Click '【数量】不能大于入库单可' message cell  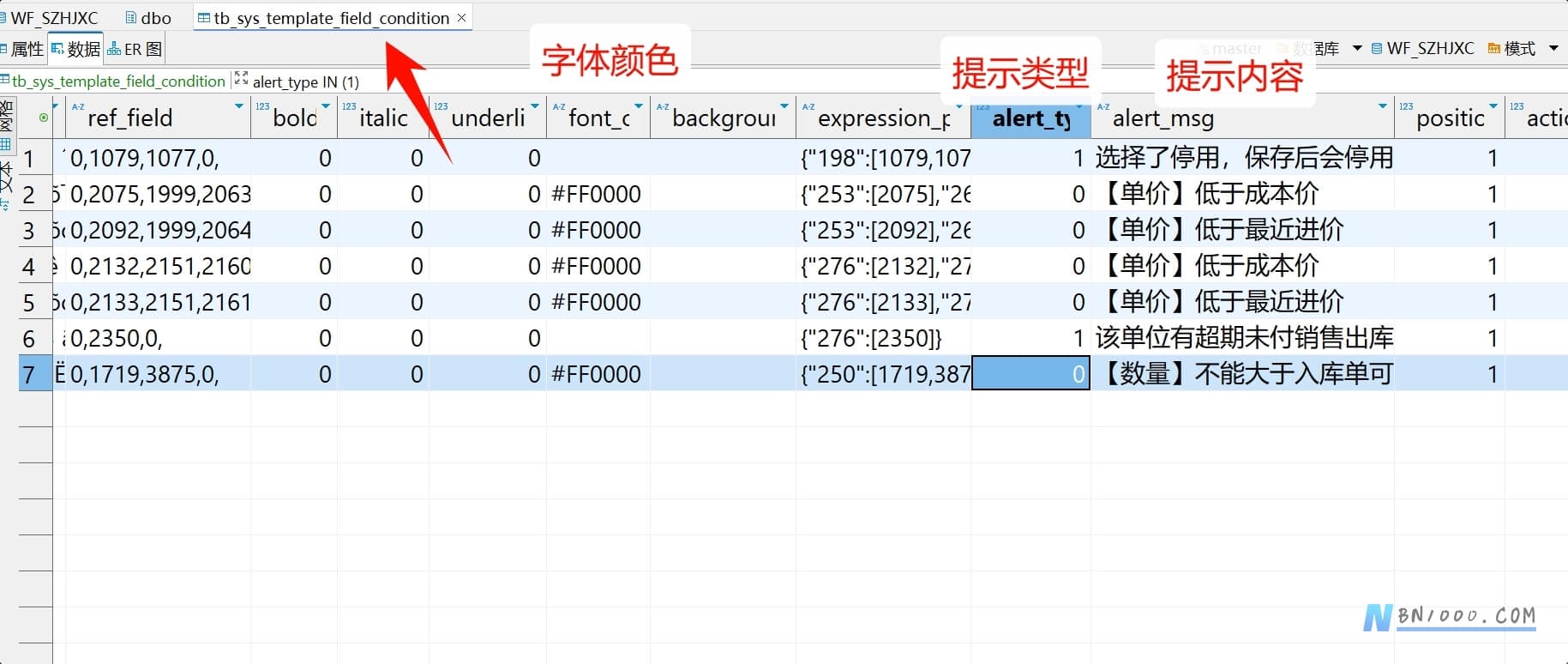tap(1244, 374)
